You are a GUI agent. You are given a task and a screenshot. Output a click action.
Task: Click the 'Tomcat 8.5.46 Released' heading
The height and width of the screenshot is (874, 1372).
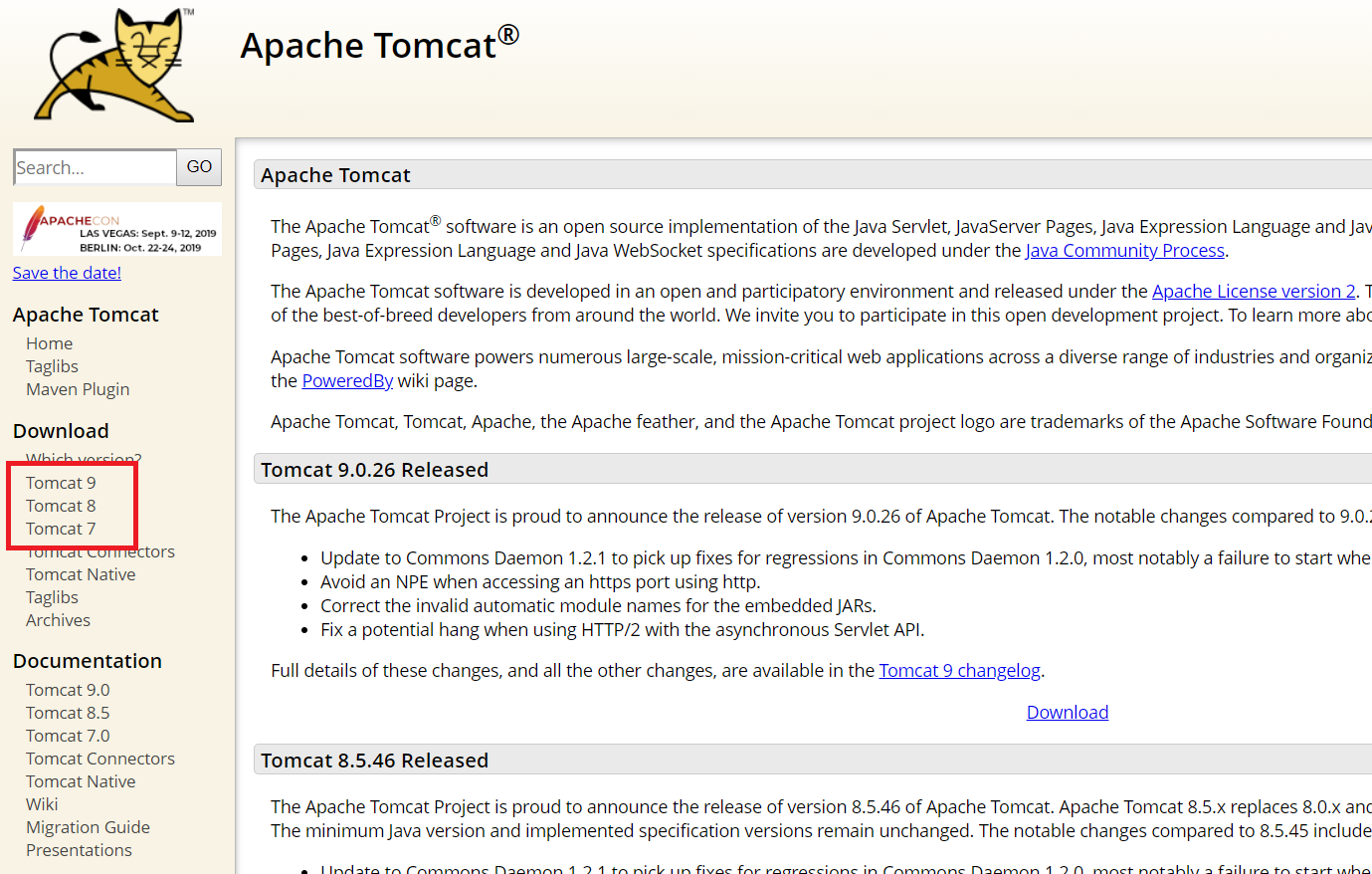click(x=375, y=761)
